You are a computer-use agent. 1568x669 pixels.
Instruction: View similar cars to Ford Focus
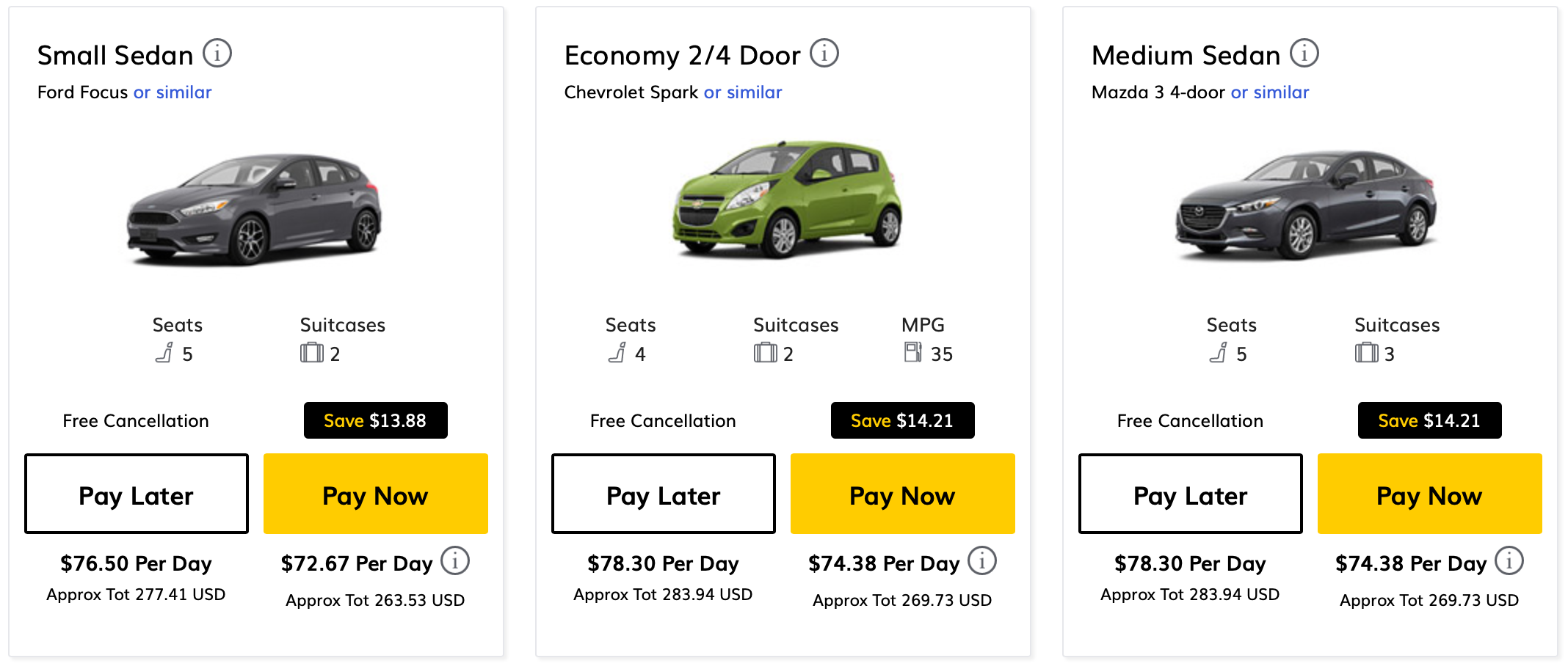click(x=173, y=92)
